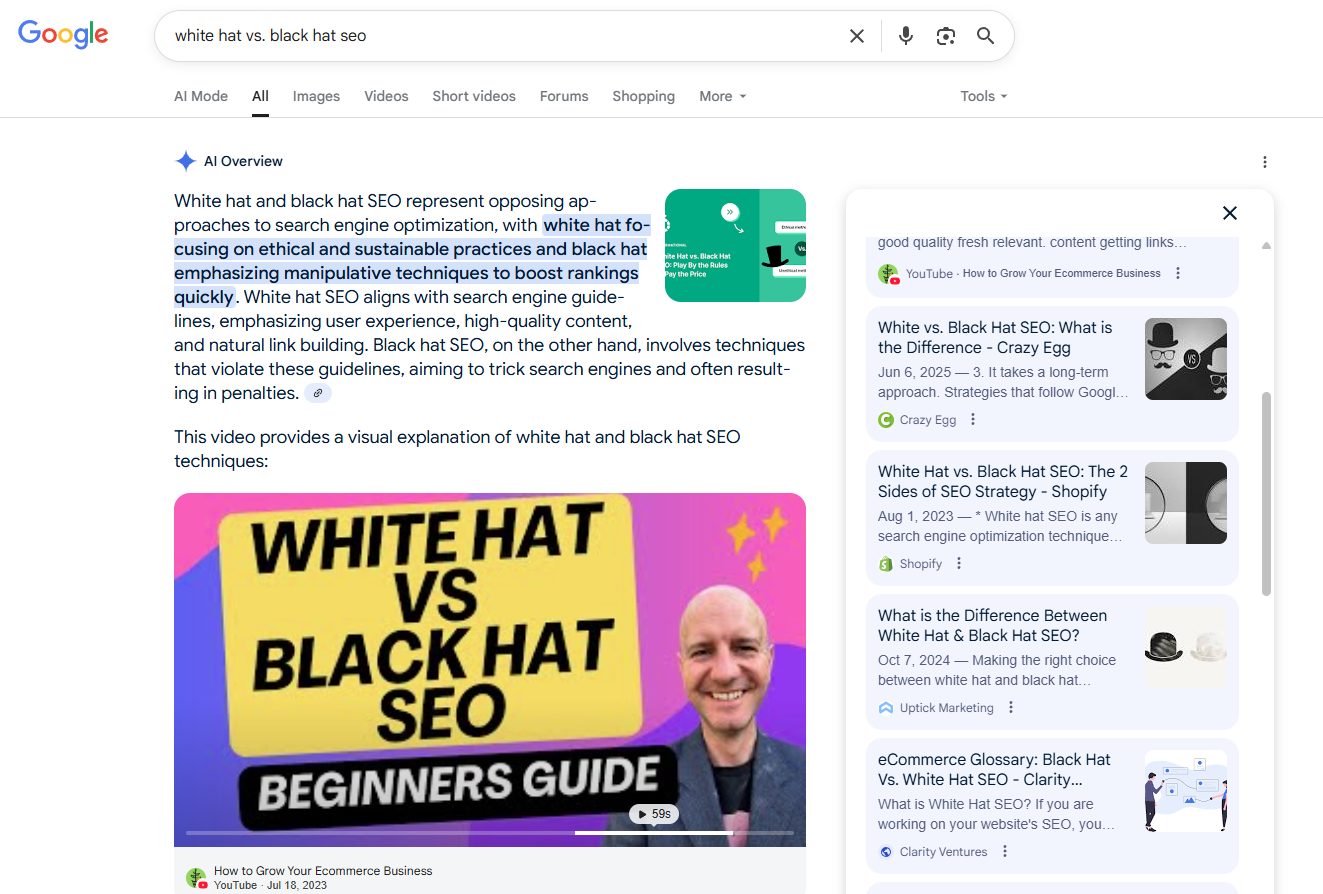Open three-dot menu beside Clarity Ventures
Viewport: 1323px width, 894px height.
[1005, 852]
